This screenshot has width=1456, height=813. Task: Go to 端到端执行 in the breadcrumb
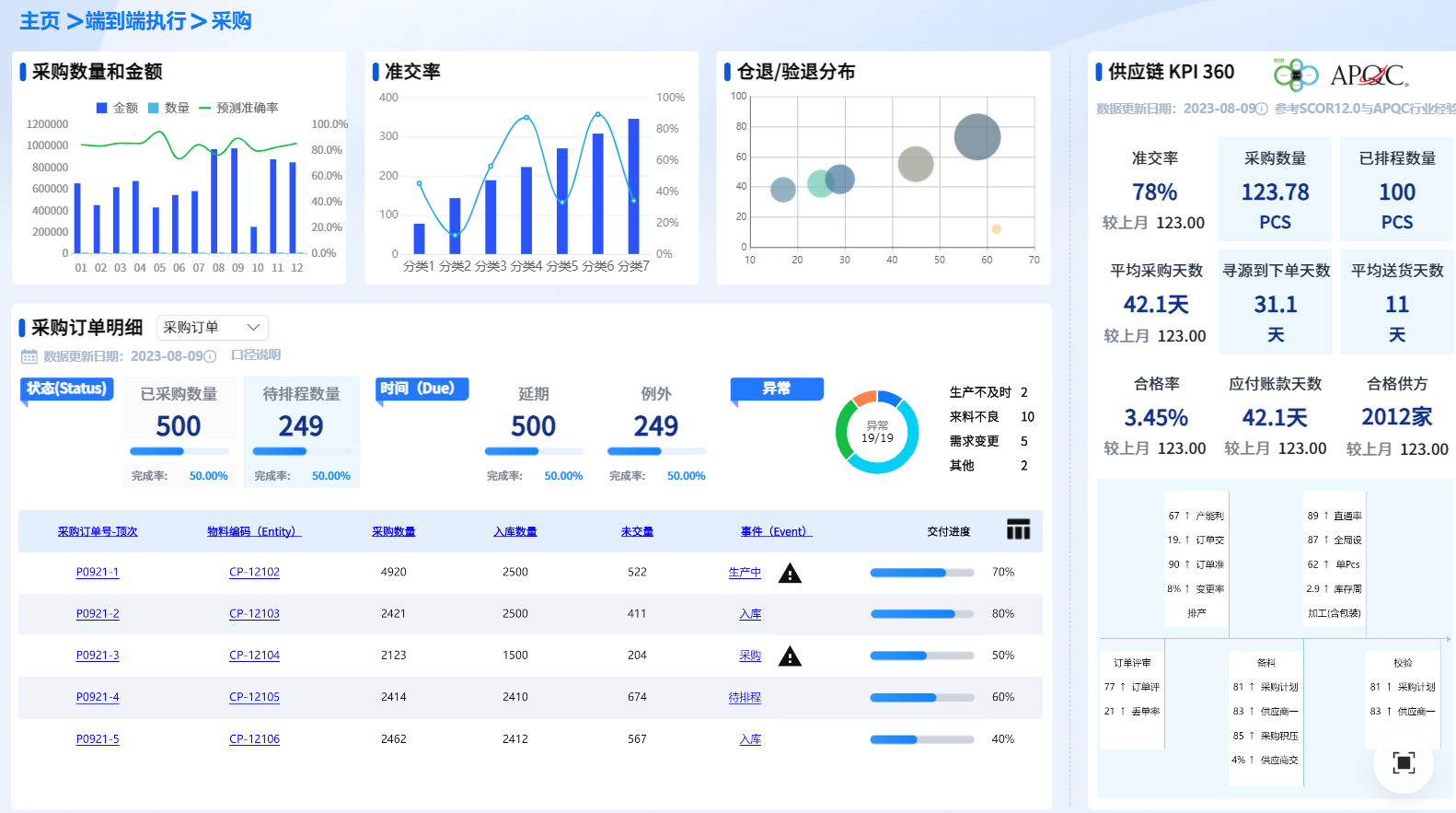[135, 21]
